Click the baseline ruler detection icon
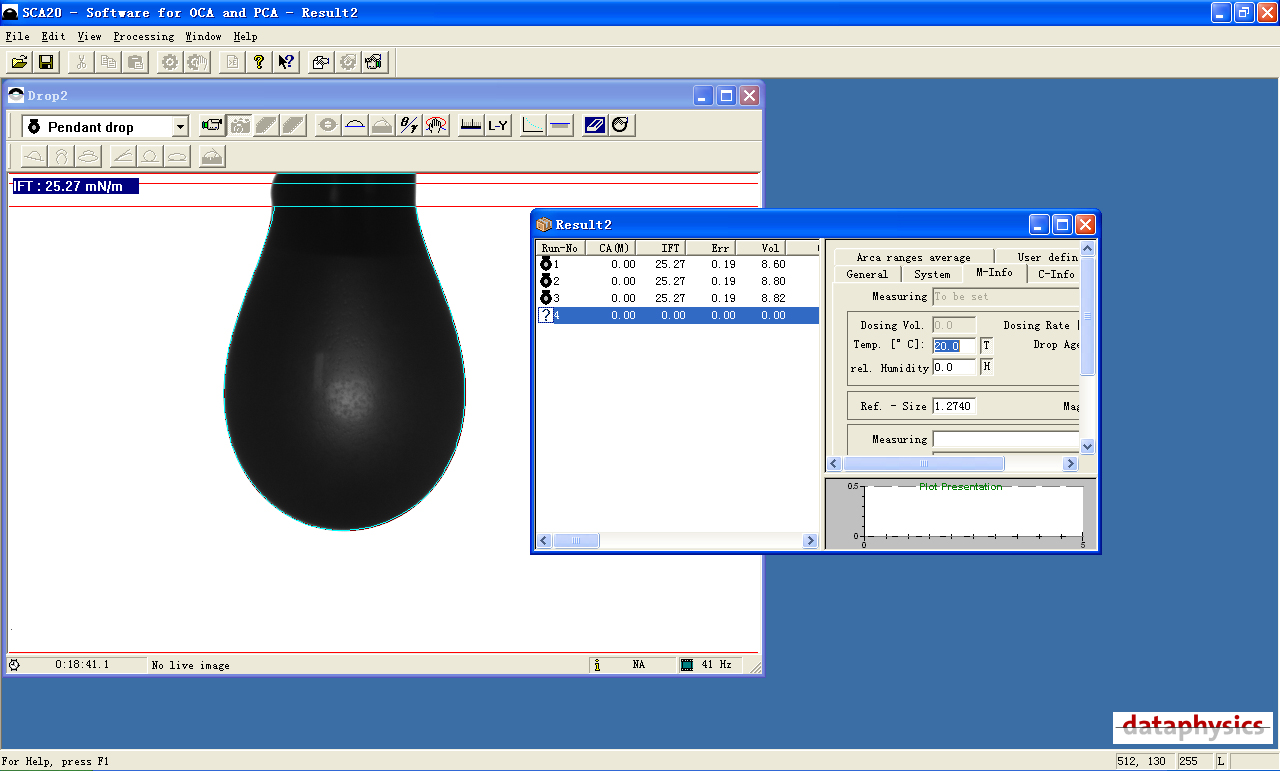The image size is (1280, 771). pos(470,125)
